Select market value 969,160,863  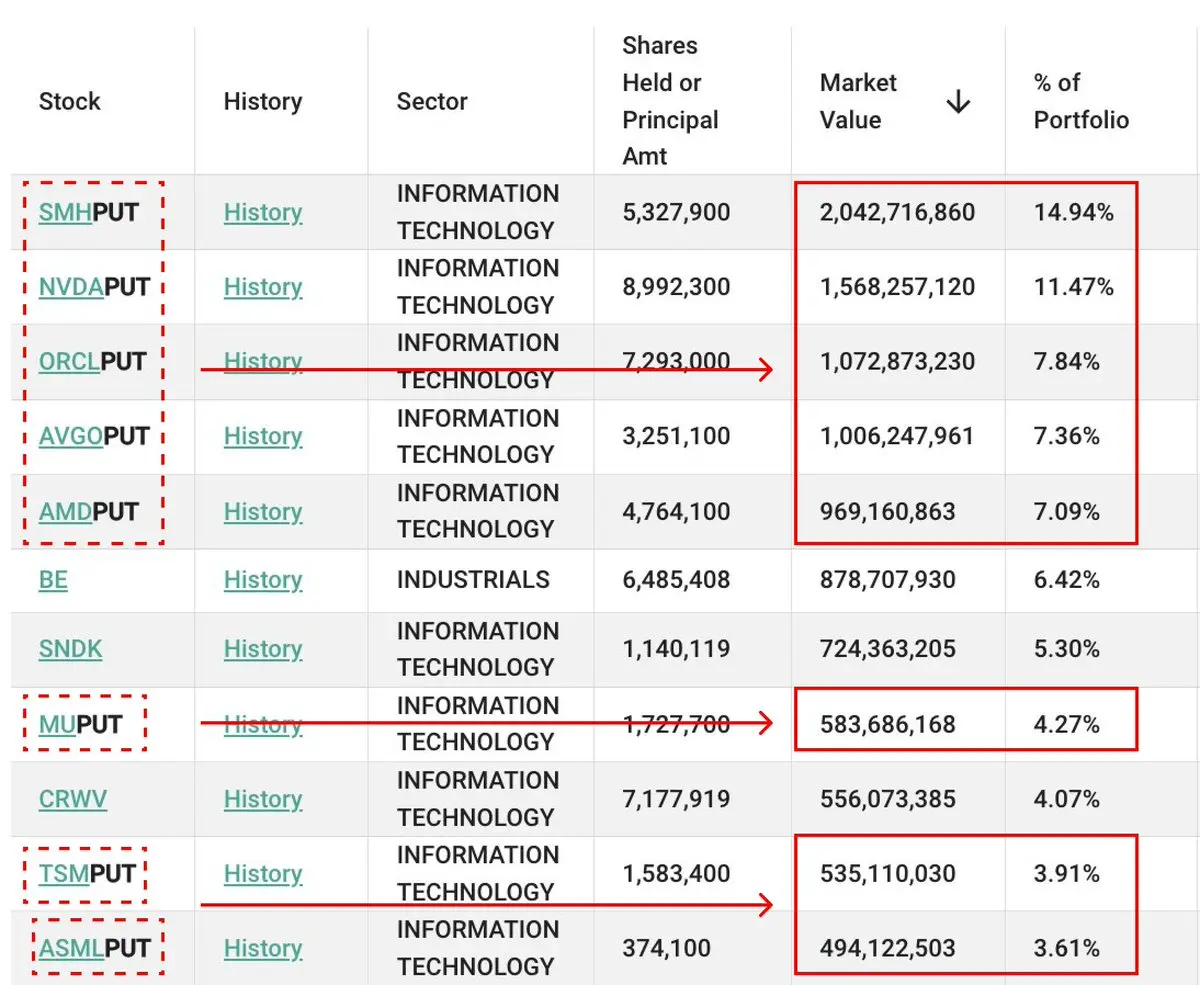click(888, 511)
